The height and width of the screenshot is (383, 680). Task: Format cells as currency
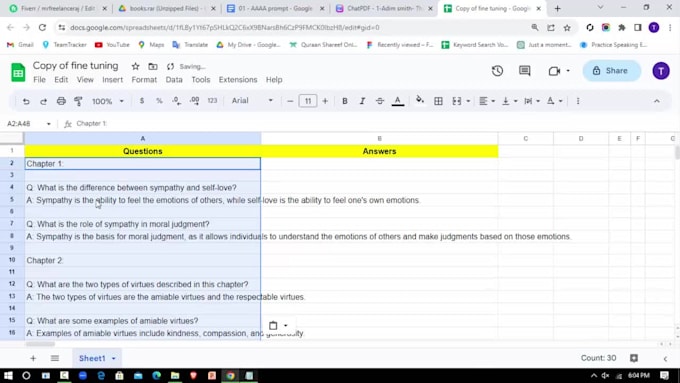click(142, 101)
